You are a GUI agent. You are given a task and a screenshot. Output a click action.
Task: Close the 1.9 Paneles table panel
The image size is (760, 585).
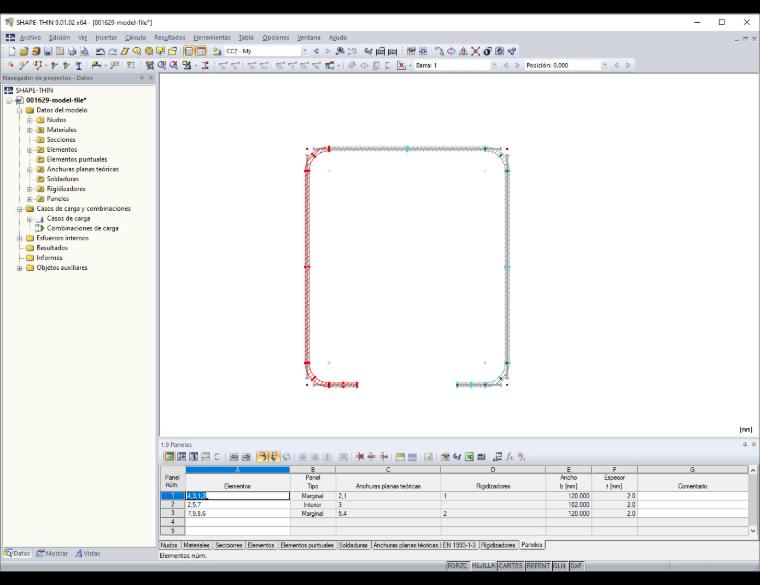pos(754,444)
